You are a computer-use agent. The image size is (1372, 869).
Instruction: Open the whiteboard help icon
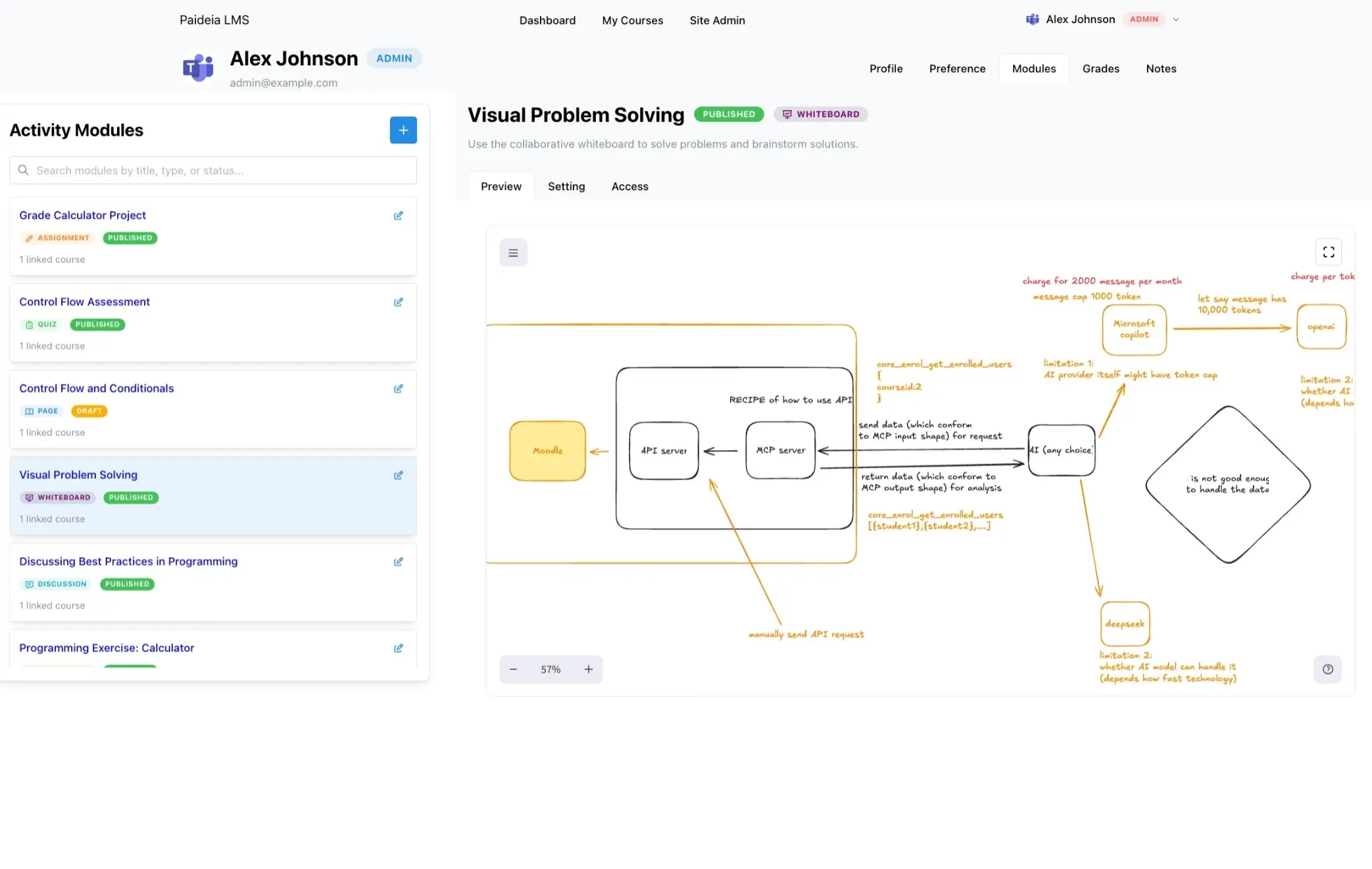(1327, 669)
